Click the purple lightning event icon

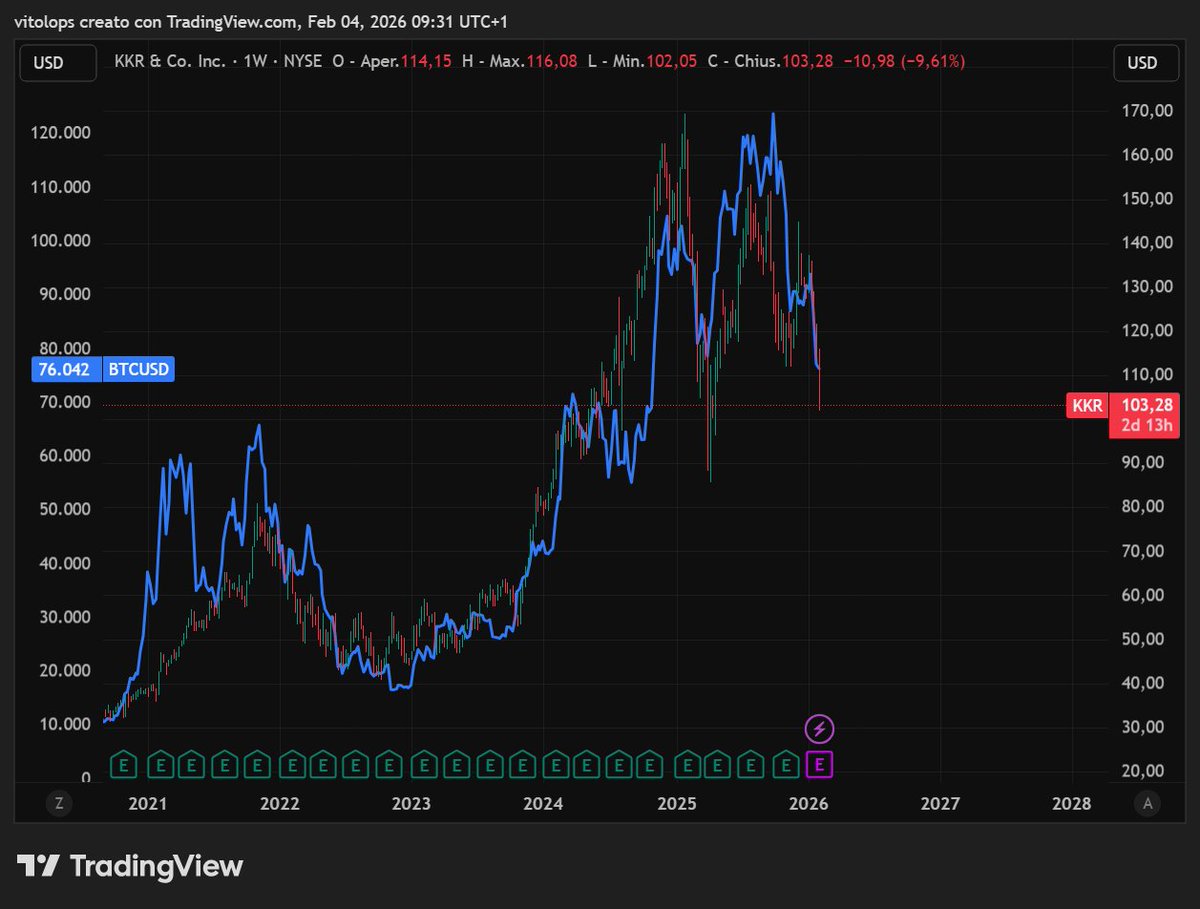(820, 728)
